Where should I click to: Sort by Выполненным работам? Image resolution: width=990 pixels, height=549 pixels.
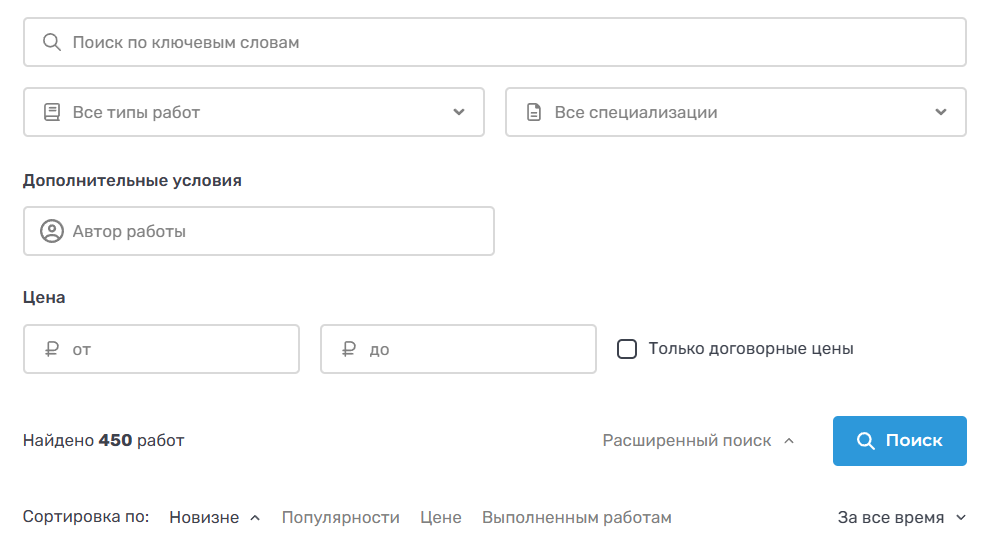[576, 517]
